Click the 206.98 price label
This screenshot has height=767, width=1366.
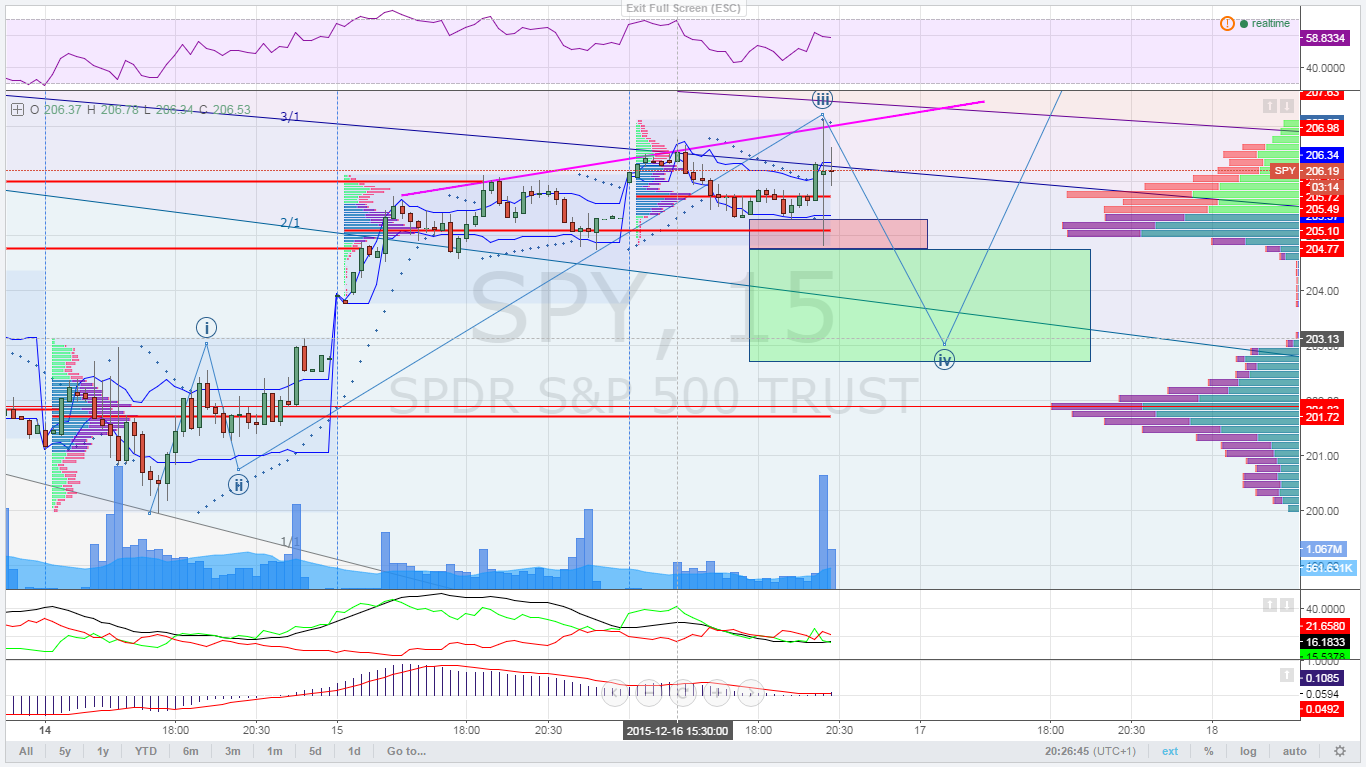coord(1321,128)
